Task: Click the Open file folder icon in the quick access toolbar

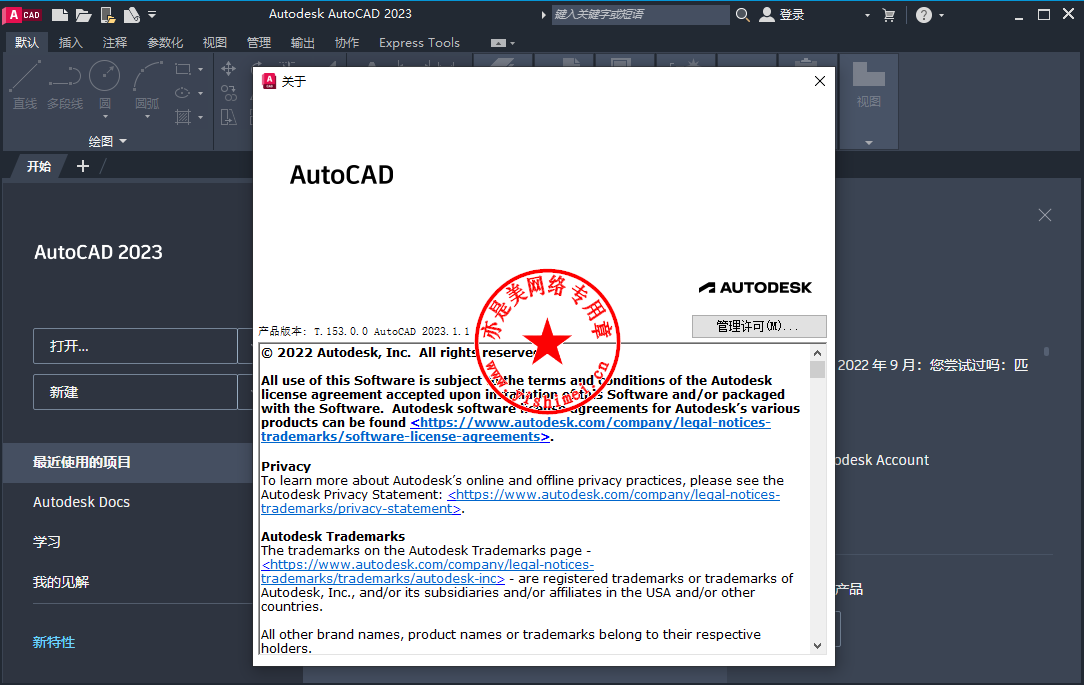Action: pos(84,15)
